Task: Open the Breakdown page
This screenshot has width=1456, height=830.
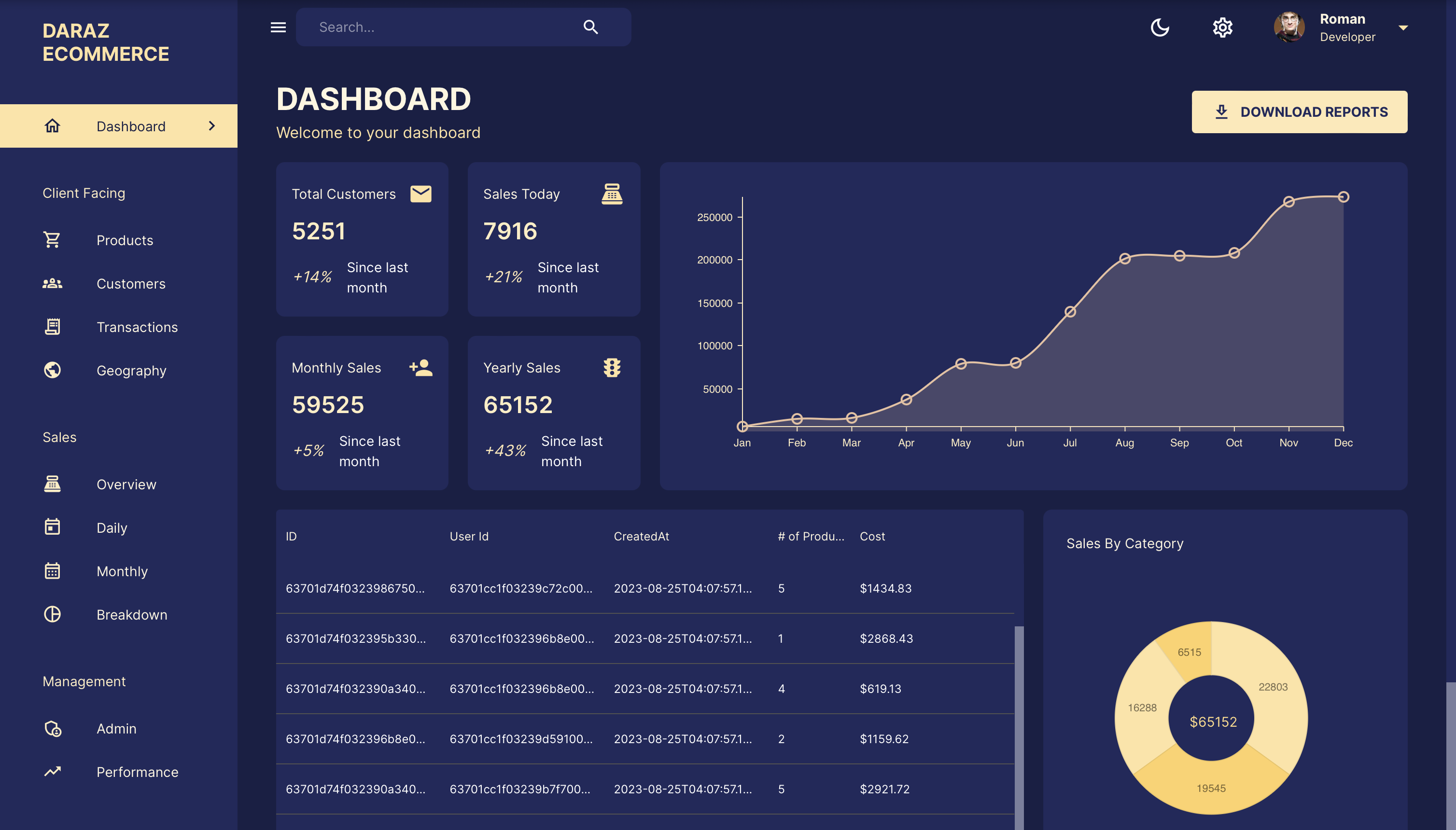Action: [119, 614]
